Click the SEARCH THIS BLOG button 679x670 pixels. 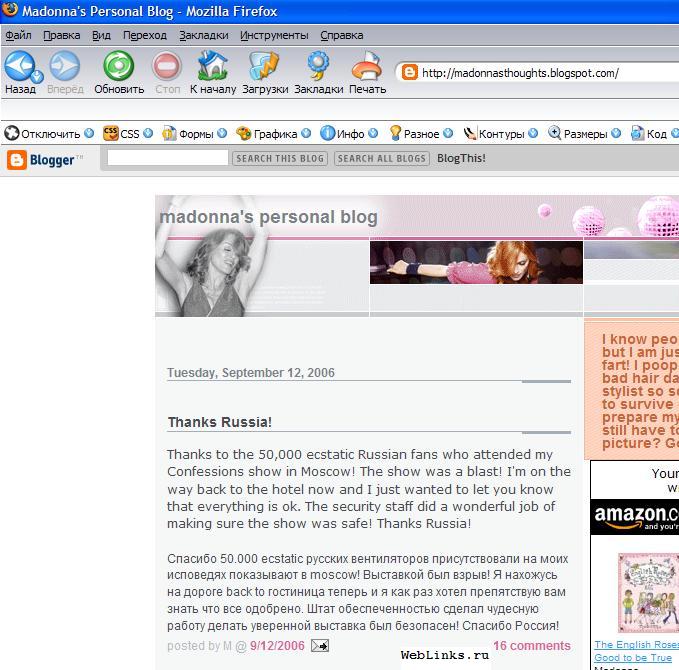[280, 158]
